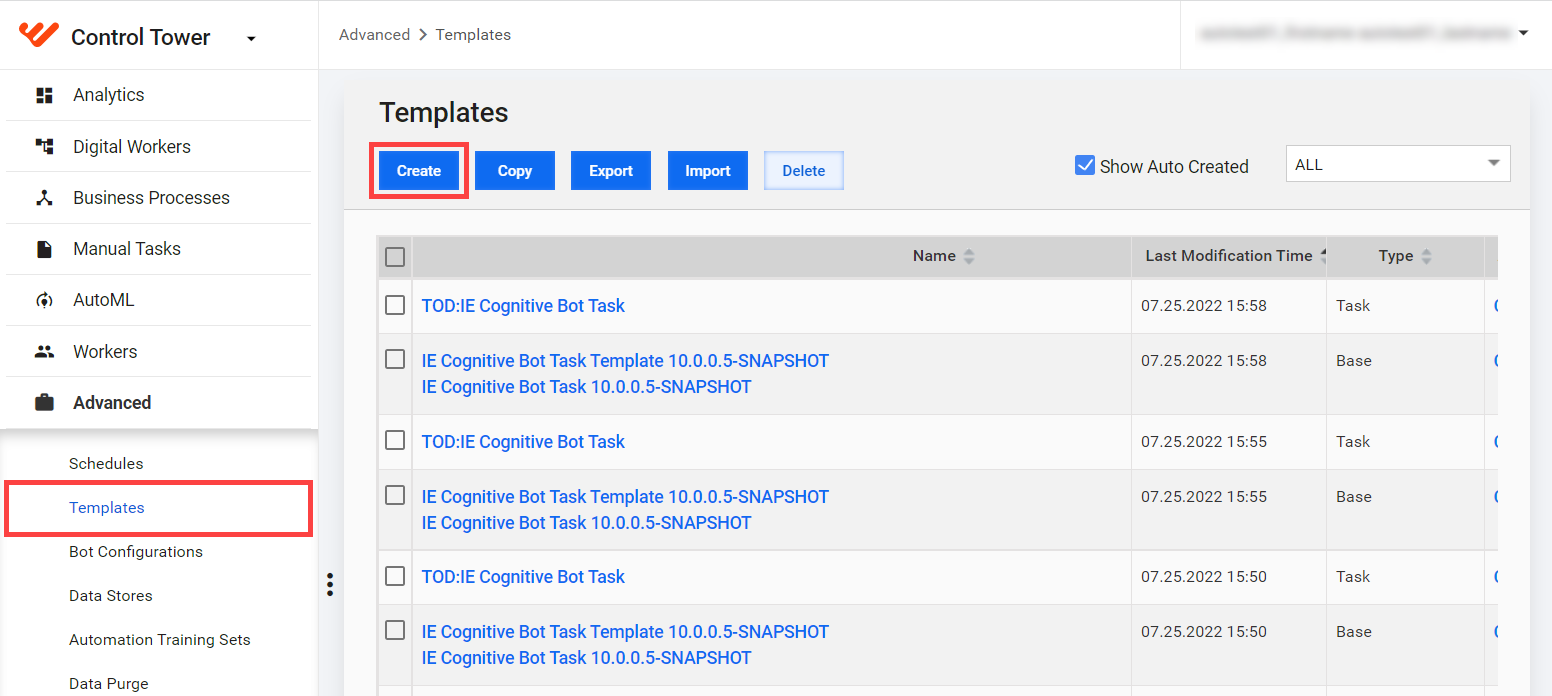The image size is (1552, 696).
Task: Open Bot Configurations
Action: tap(136, 552)
